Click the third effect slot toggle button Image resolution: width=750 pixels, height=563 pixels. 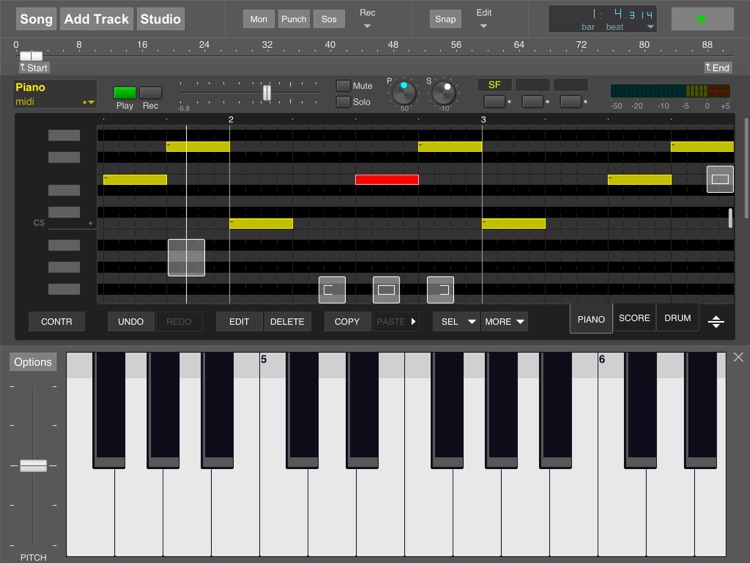pyautogui.click(x=571, y=101)
